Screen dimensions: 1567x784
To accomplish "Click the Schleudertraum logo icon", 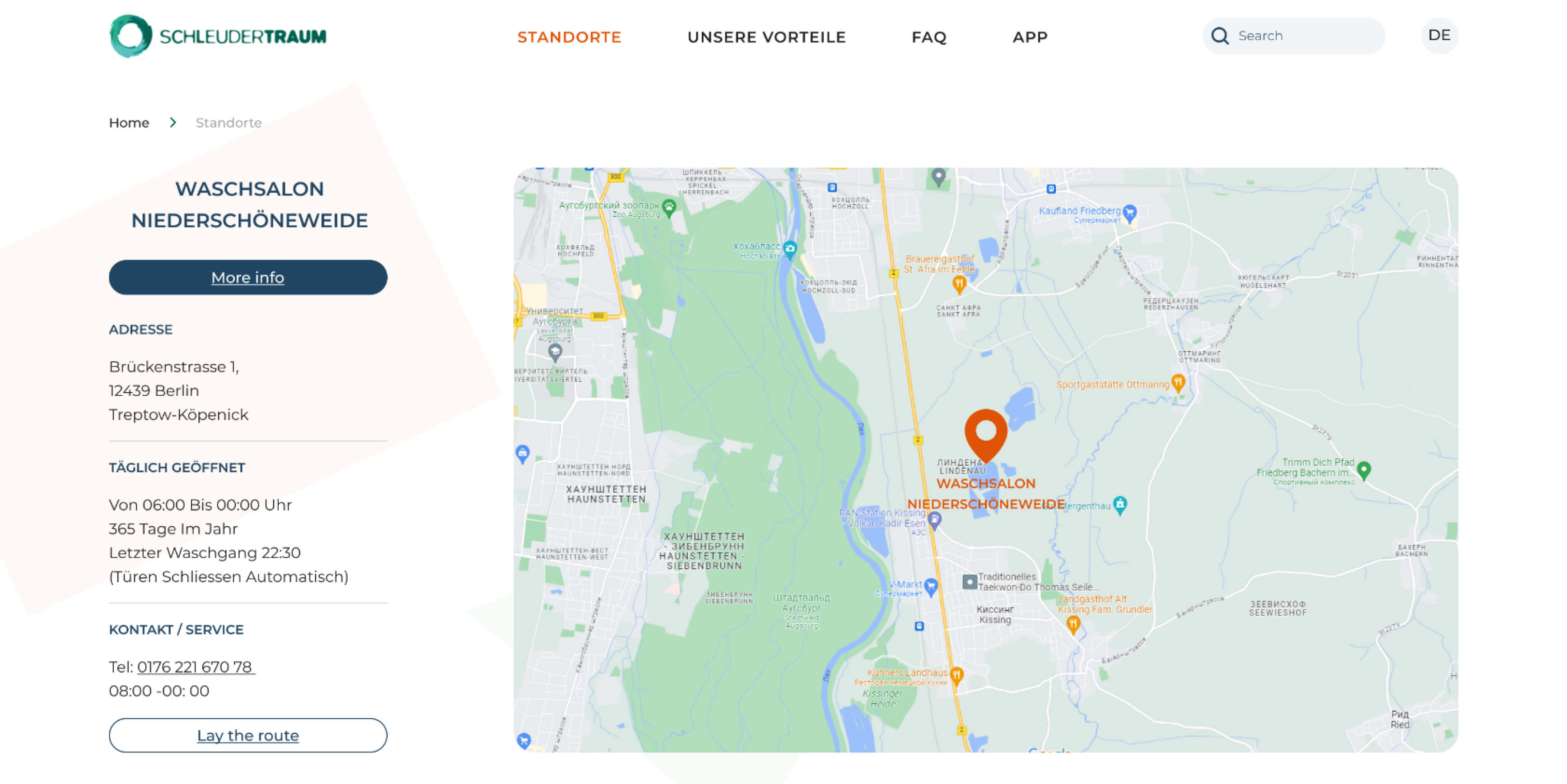I will pyautogui.click(x=130, y=36).
